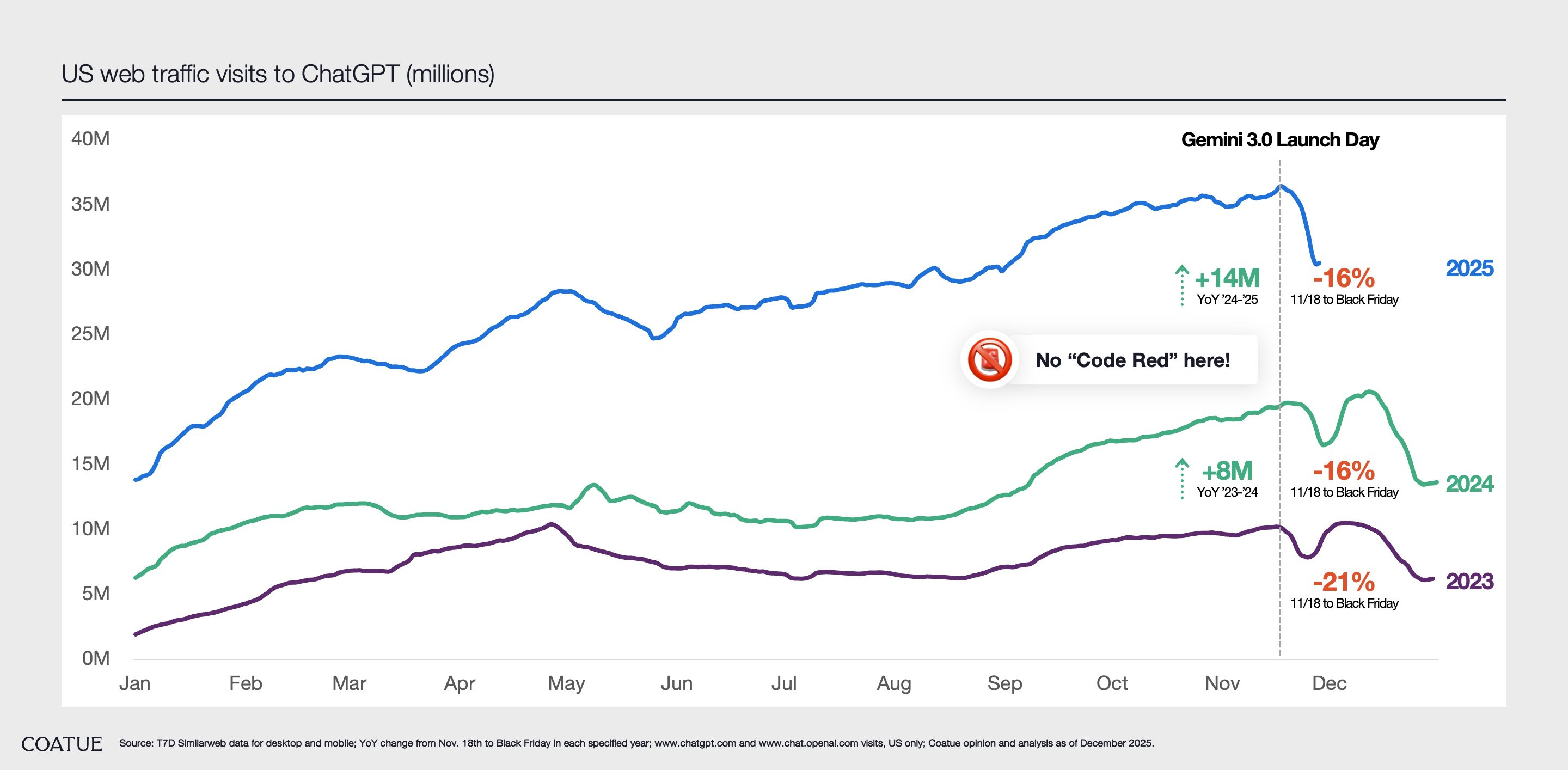
Task: Click the Sep month axis label
Action: click(x=1004, y=683)
